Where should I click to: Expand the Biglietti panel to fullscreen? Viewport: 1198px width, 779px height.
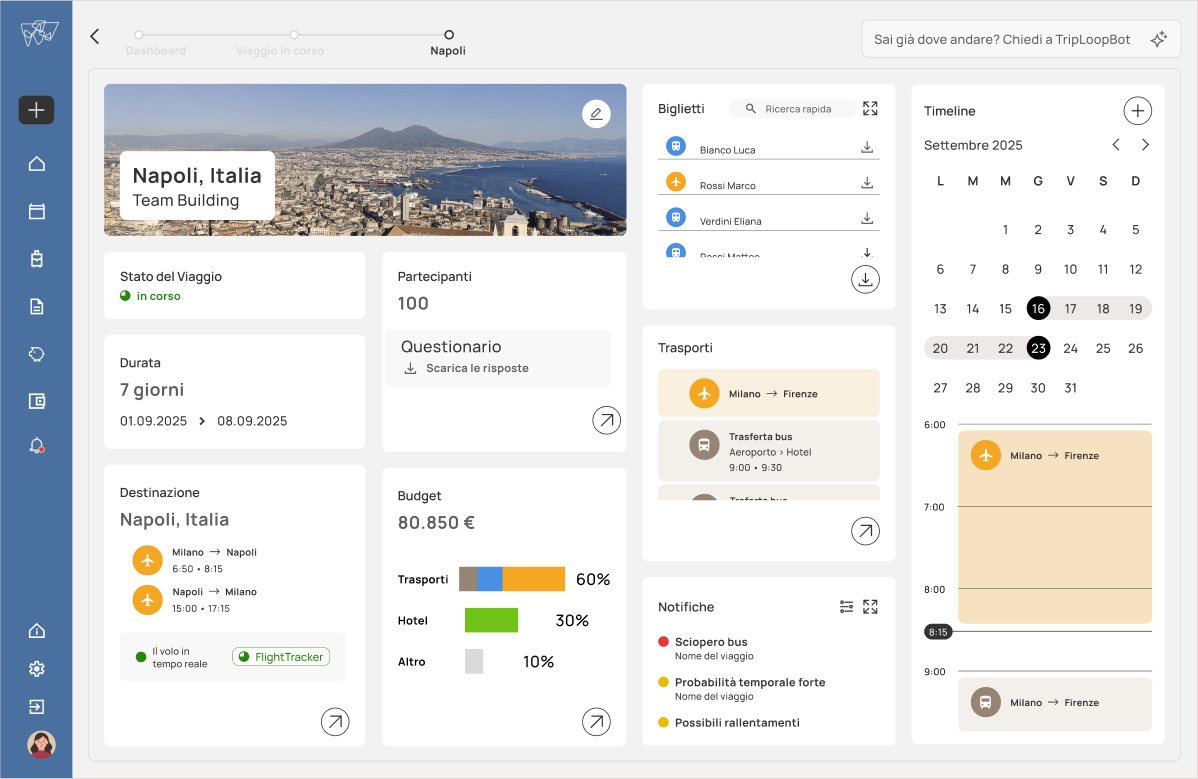[x=870, y=108]
